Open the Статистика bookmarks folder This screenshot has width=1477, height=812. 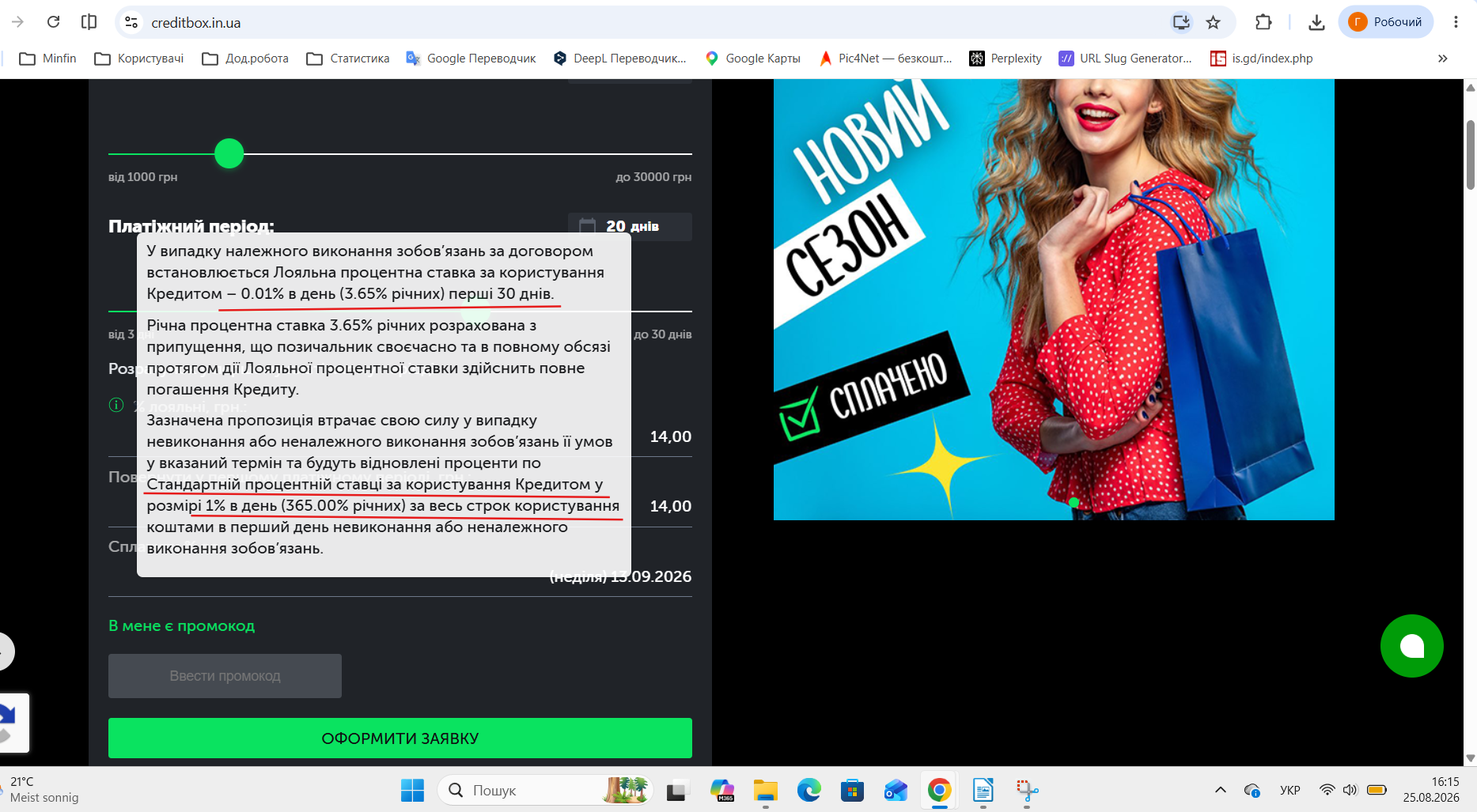(348, 59)
